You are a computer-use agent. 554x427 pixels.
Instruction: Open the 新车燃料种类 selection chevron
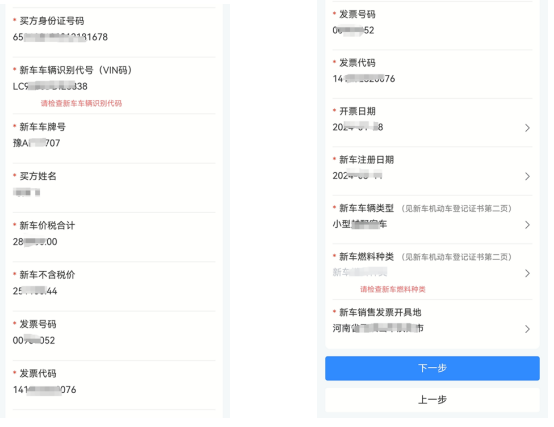click(527, 273)
